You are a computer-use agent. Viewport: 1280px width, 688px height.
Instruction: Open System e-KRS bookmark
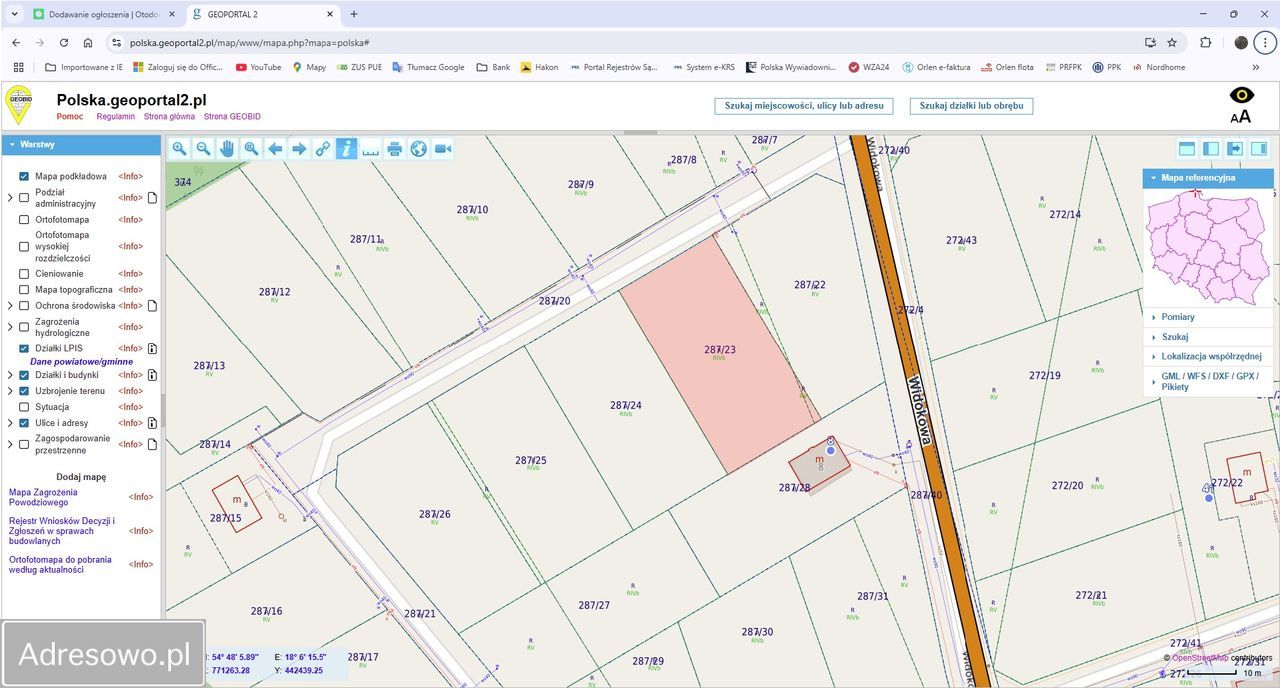[702, 67]
